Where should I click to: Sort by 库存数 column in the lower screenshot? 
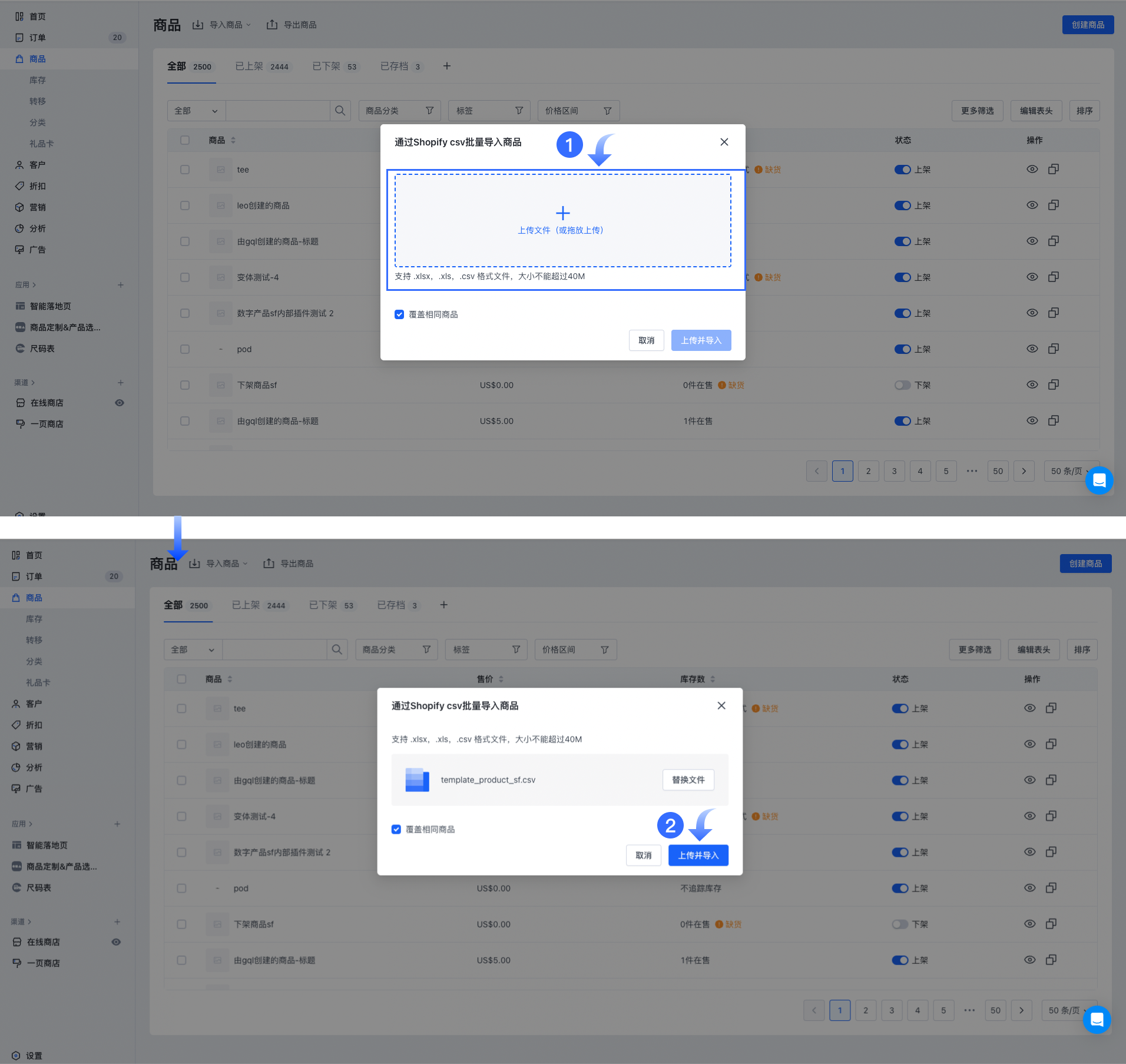[x=713, y=679]
